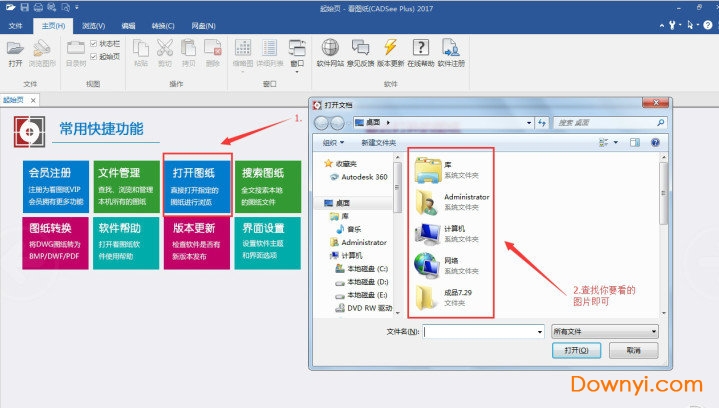Click the 拷贝 copy icon

188,48
